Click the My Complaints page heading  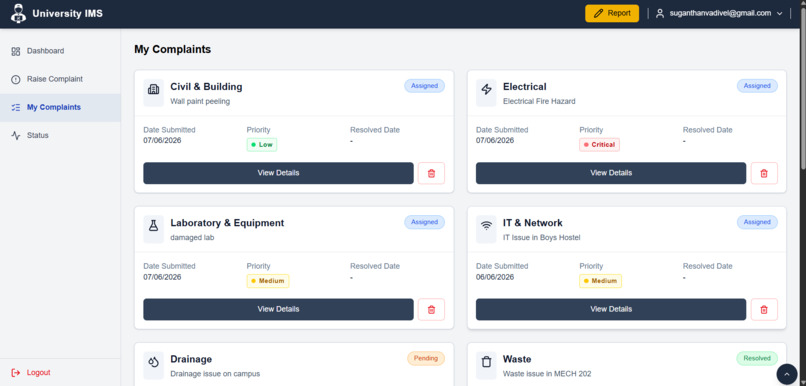click(x=173, y=50)
